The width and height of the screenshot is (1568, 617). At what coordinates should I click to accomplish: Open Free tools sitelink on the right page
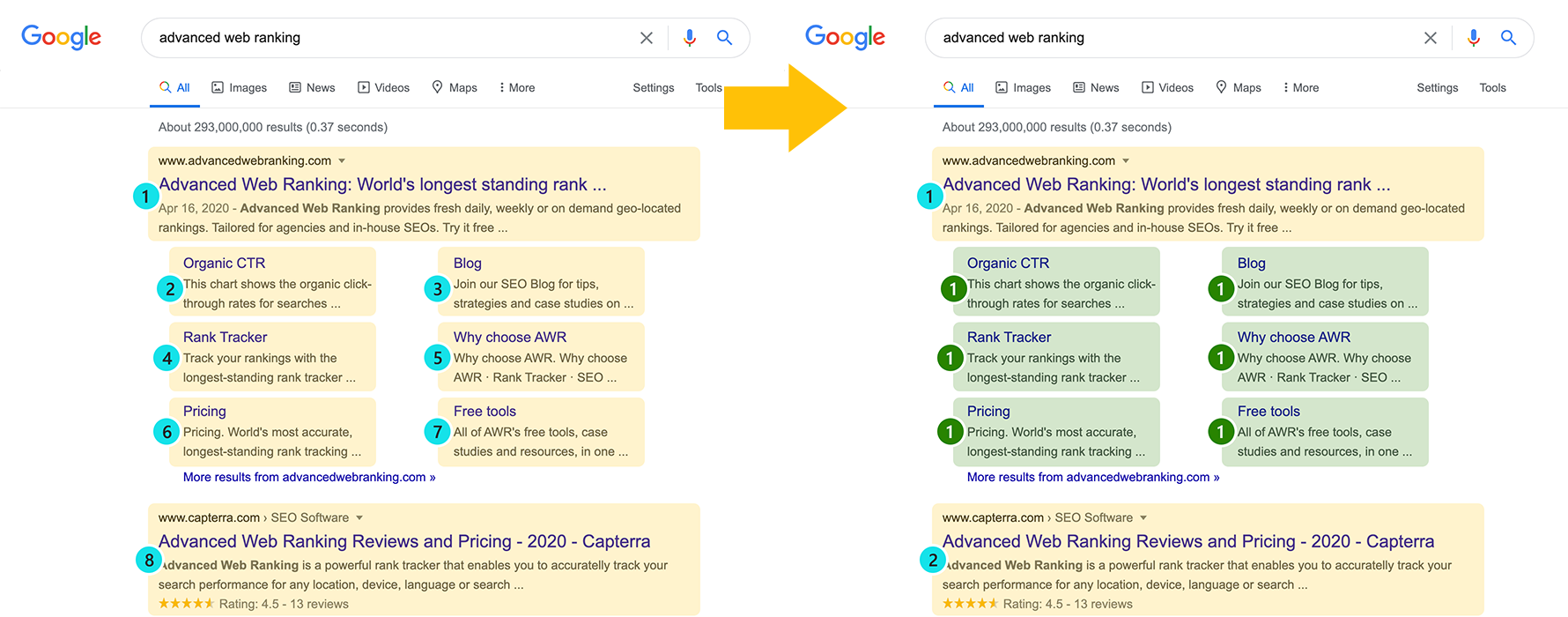tap(1268, 411)
